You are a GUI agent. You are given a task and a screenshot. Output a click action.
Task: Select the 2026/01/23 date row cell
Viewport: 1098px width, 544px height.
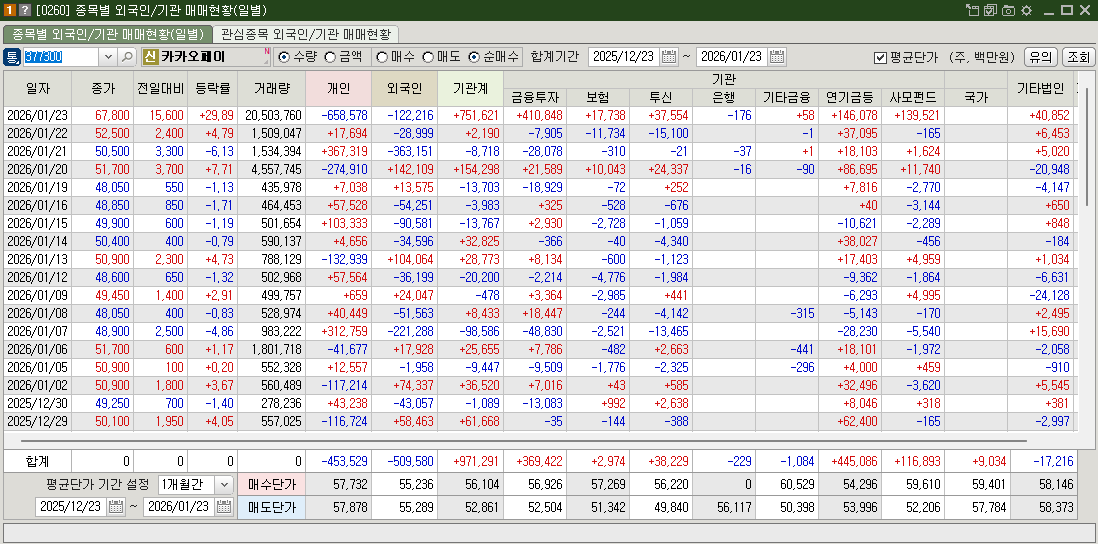[38, 116]
